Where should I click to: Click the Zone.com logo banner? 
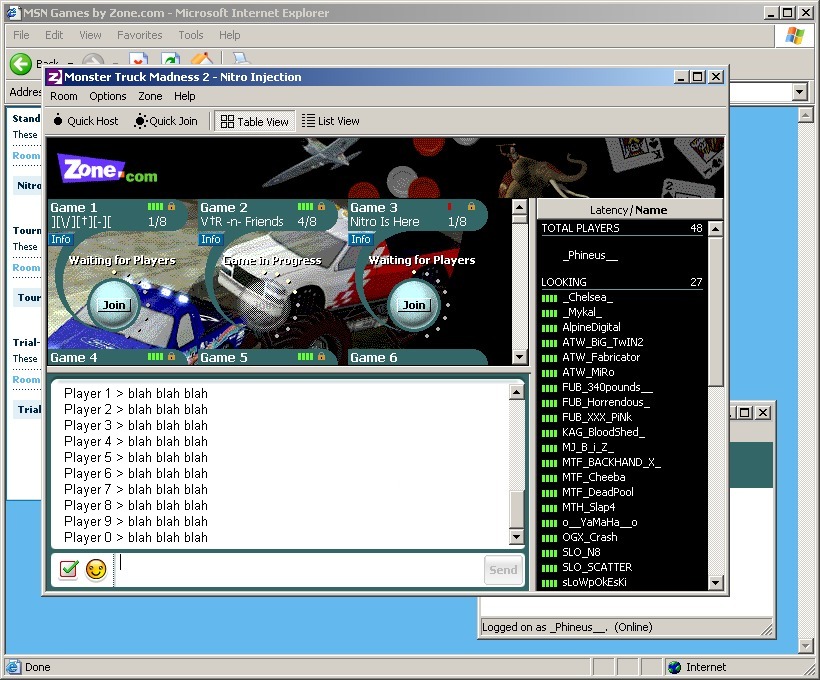[109, 169]
